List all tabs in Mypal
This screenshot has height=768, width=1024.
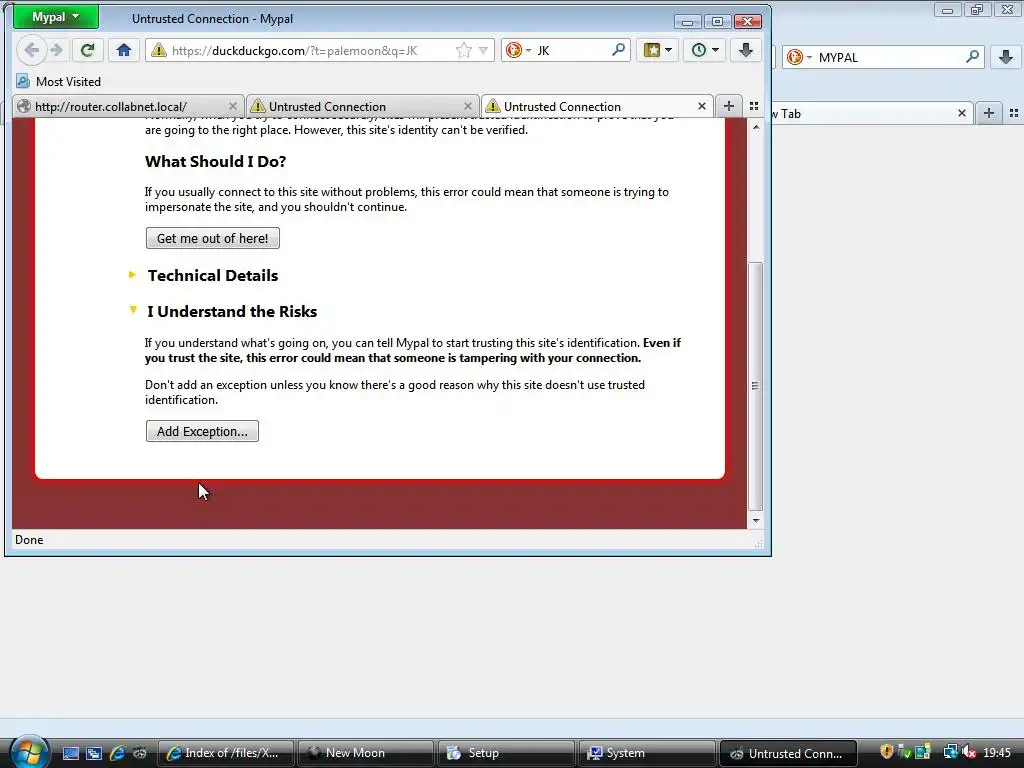click(x=754, y=106)
